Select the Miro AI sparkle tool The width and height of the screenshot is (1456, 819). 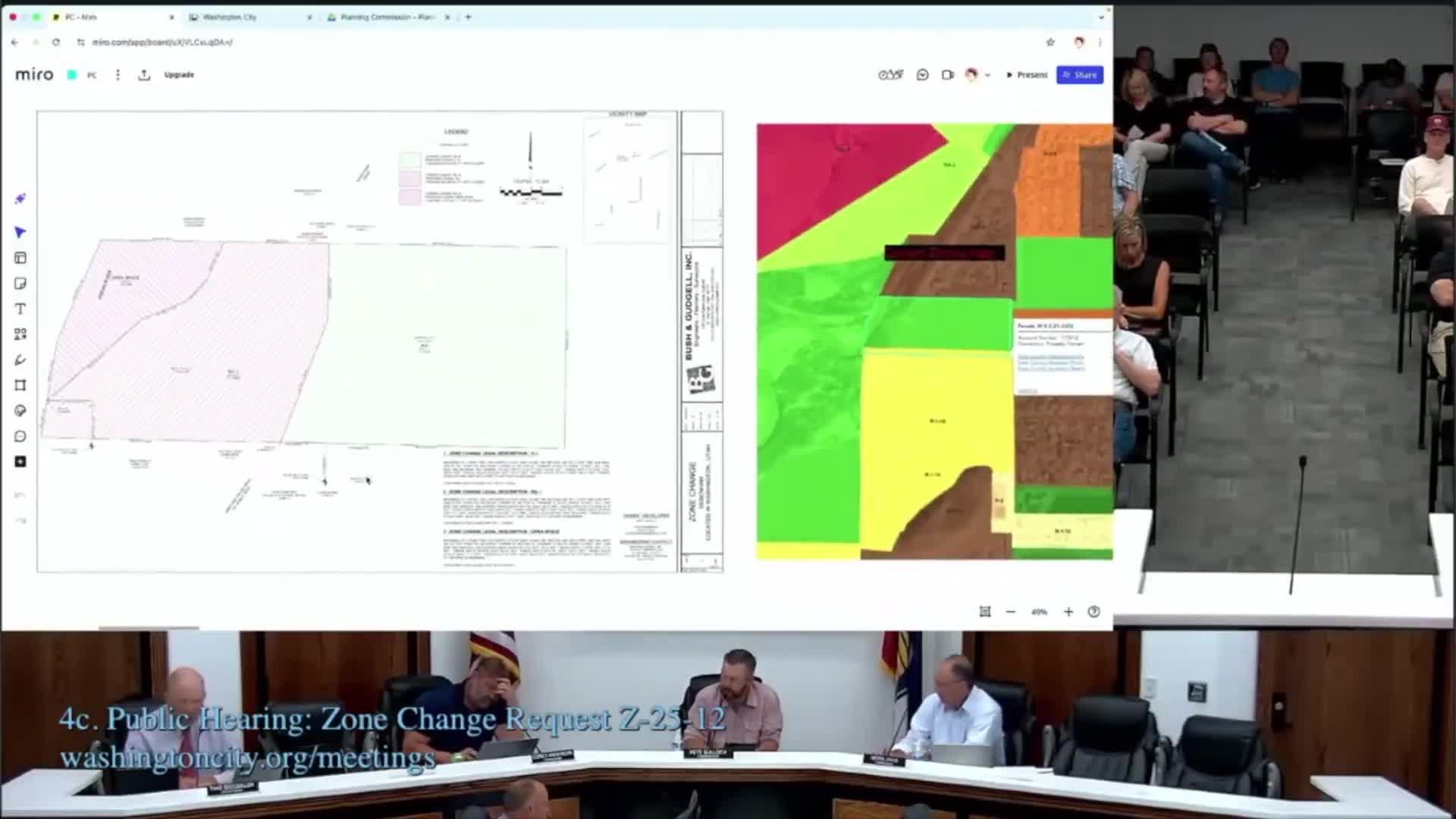pos(20,199)
